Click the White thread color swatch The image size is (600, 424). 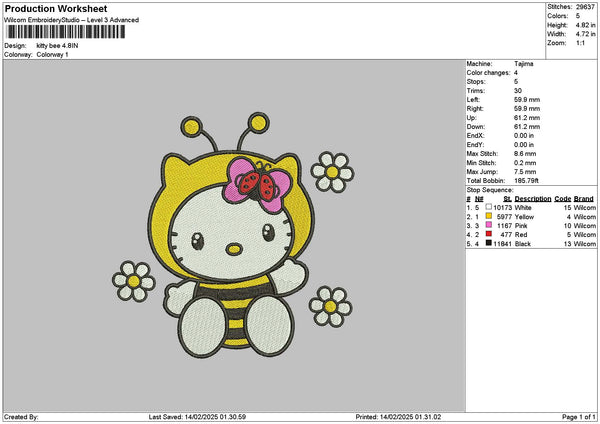(x=489, y=207)
